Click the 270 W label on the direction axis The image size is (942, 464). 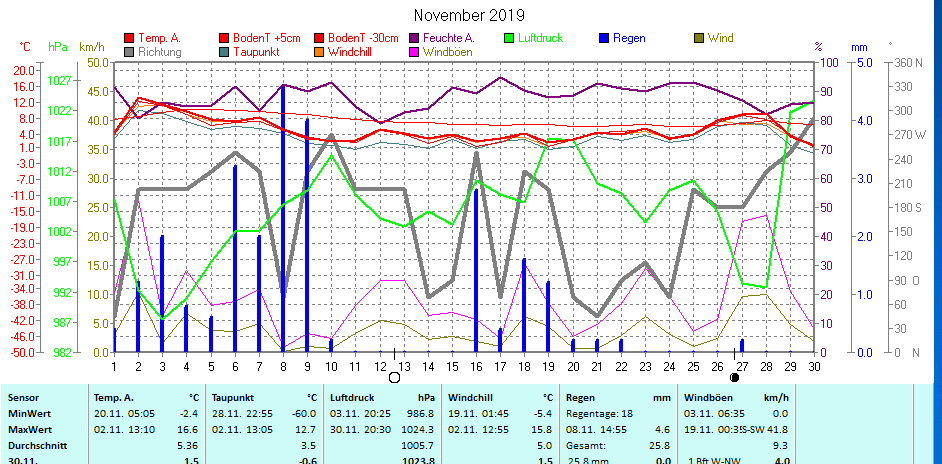coord(910,135)
